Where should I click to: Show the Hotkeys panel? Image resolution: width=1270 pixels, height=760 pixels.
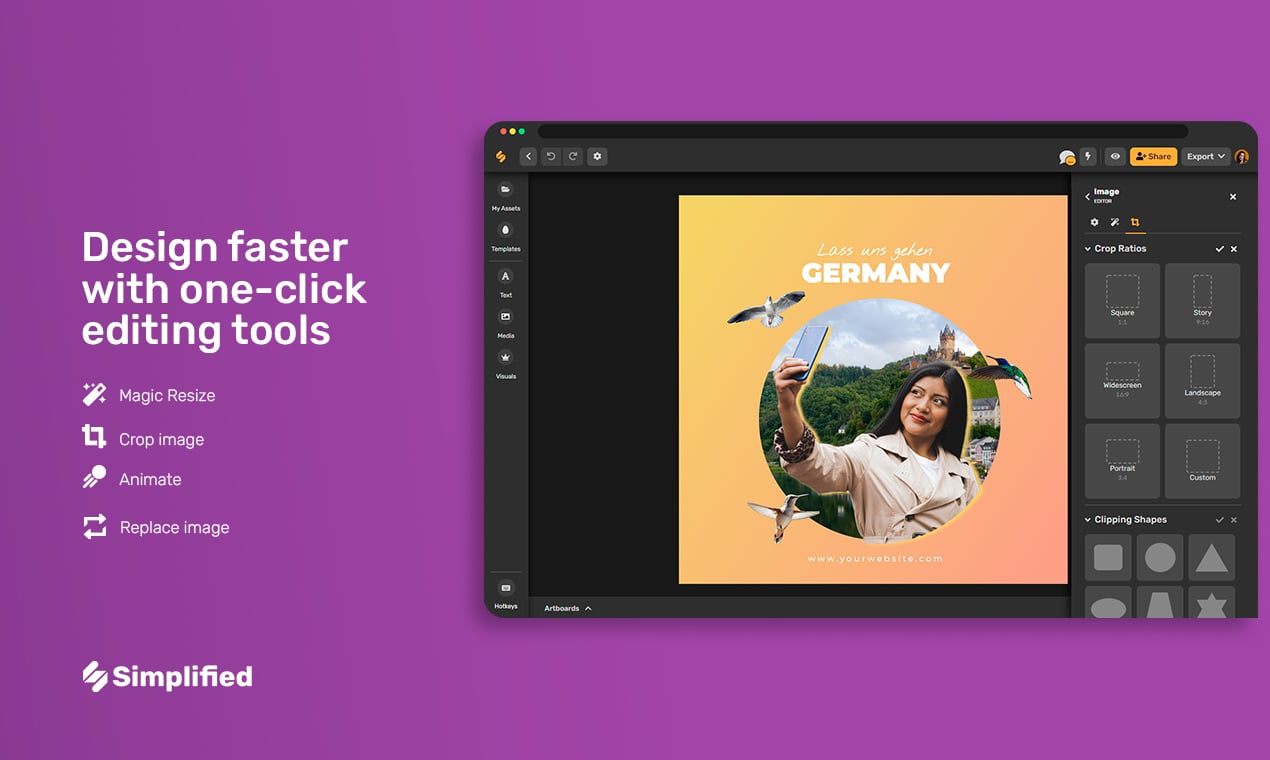tap(505, 590)
